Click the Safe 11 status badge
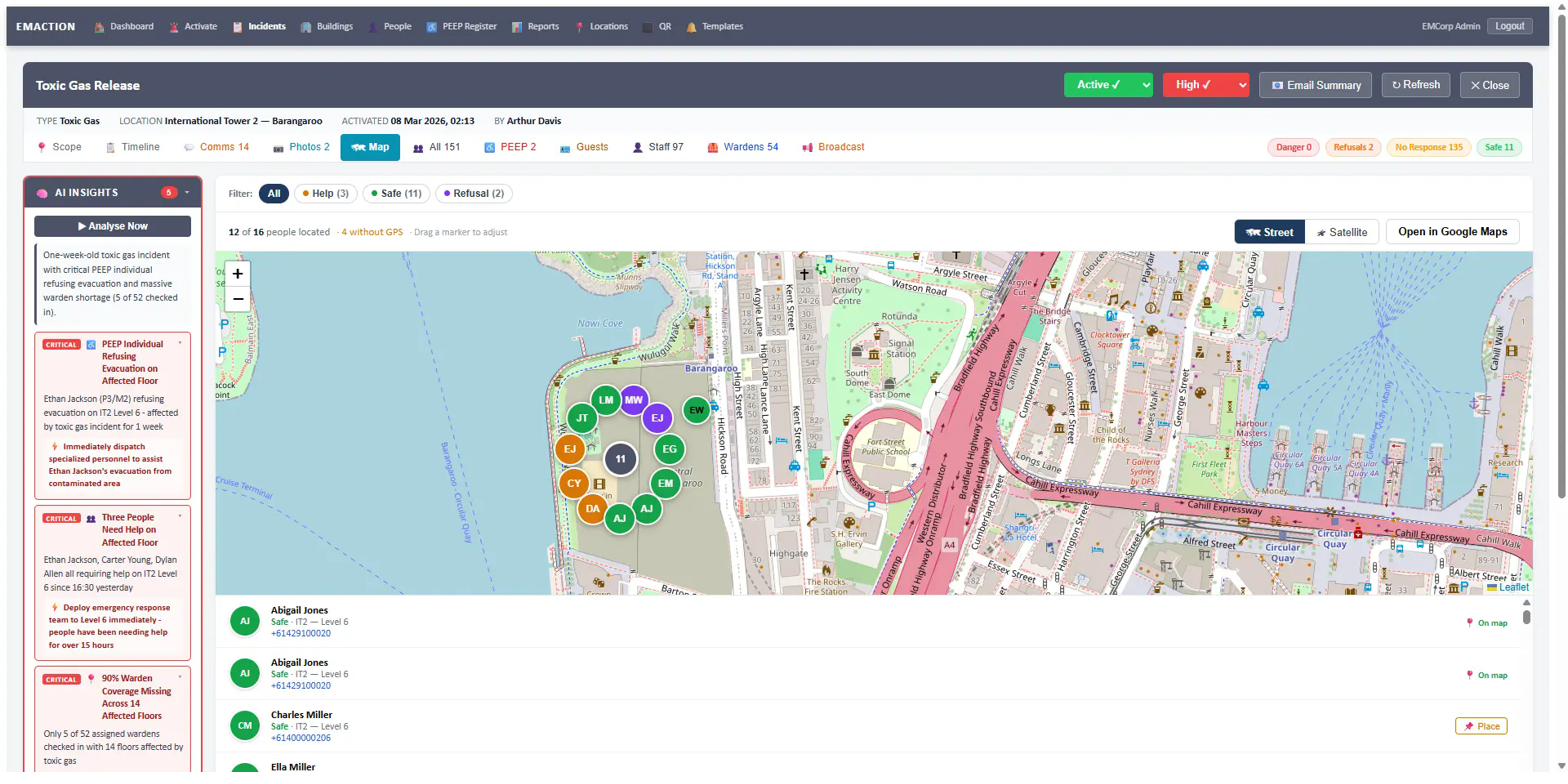Image resolution: width=1568 pixels, height=784 pixels. pyautogui.click(x=1499, y=148)
